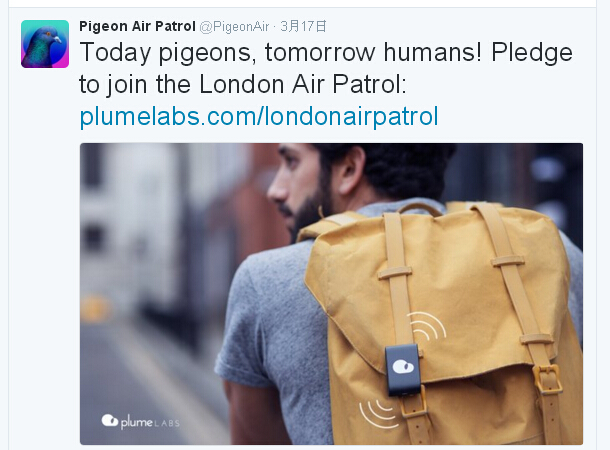Screen dimensions: 610x450
Task: Open the tweet's 3月17日 timestamp
Action: coord(303,26)
